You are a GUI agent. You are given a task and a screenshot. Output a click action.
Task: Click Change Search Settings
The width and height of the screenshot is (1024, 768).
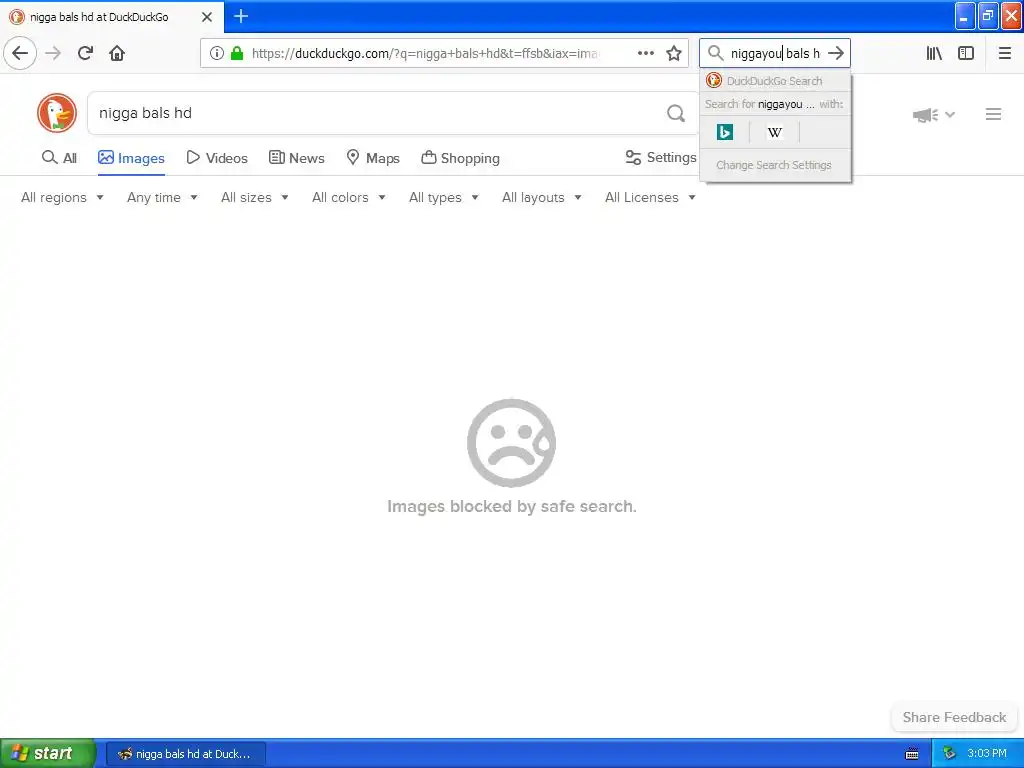pos(774,165)
